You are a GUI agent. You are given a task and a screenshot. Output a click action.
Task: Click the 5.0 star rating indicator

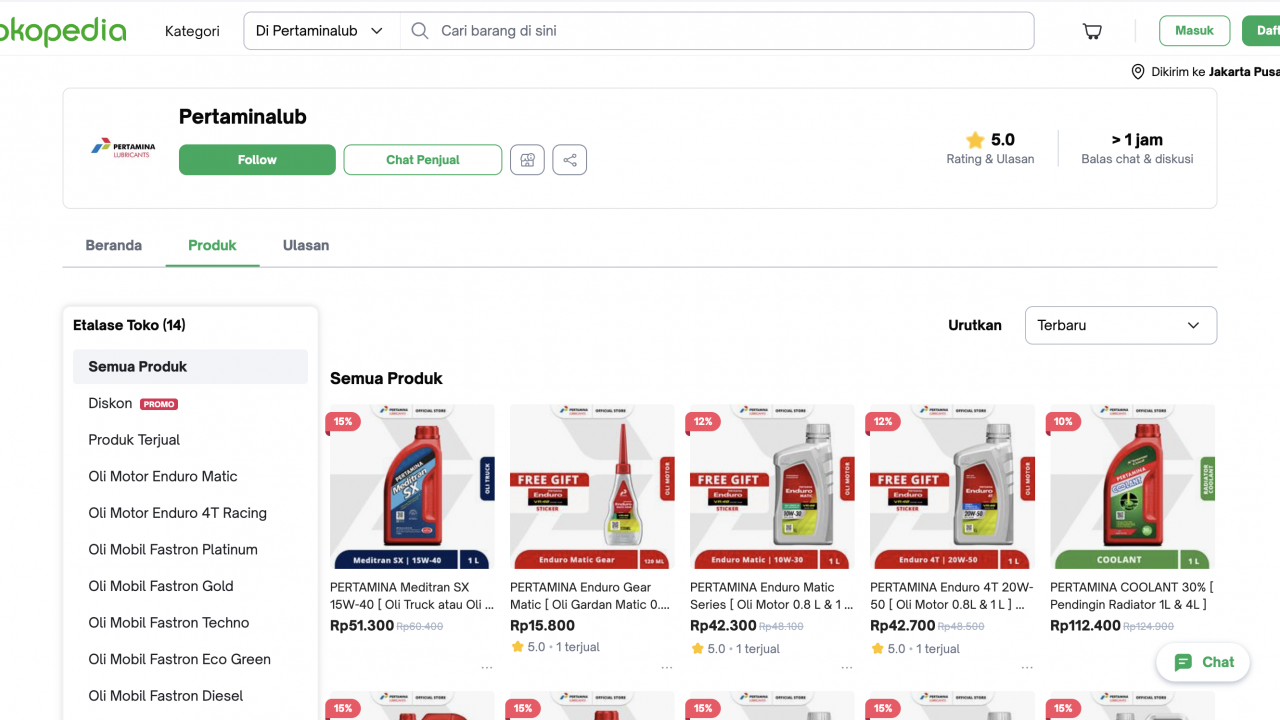[990, 140]
